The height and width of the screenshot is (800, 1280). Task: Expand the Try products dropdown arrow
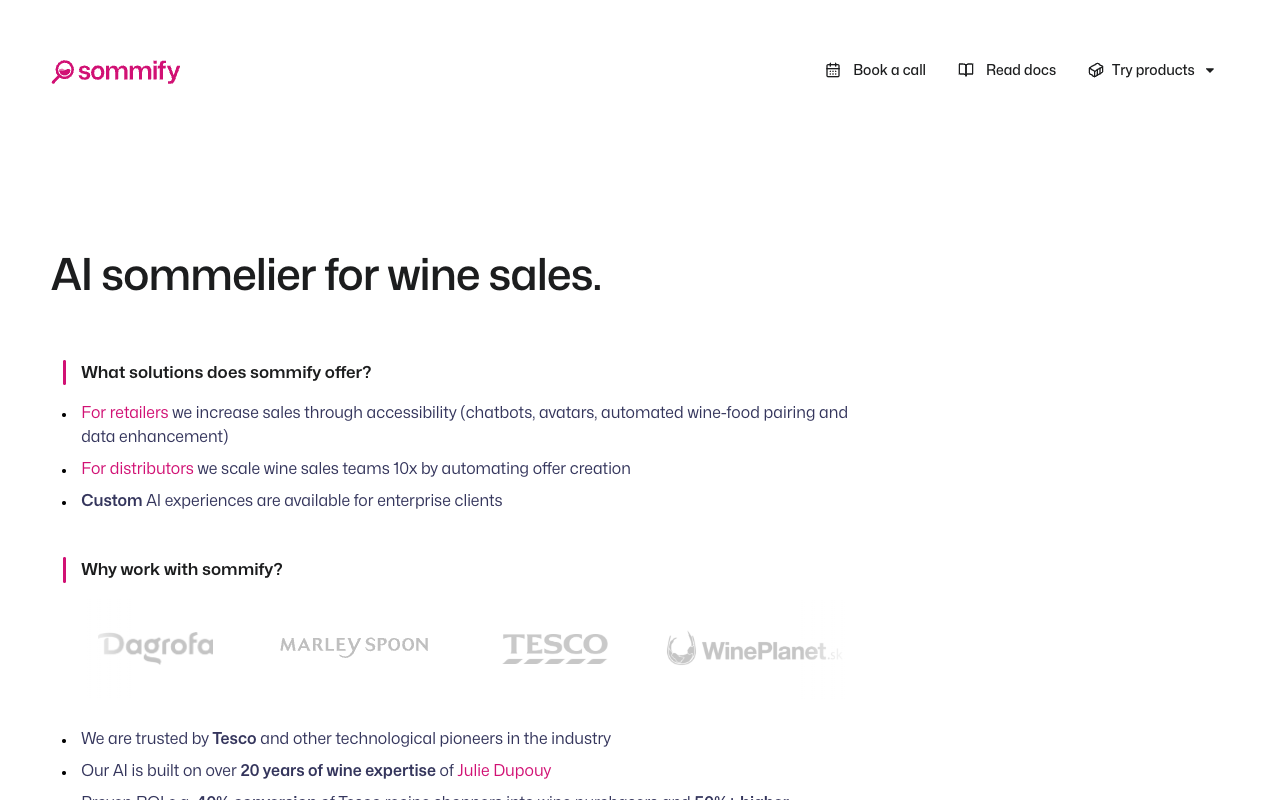[1210, 70]
